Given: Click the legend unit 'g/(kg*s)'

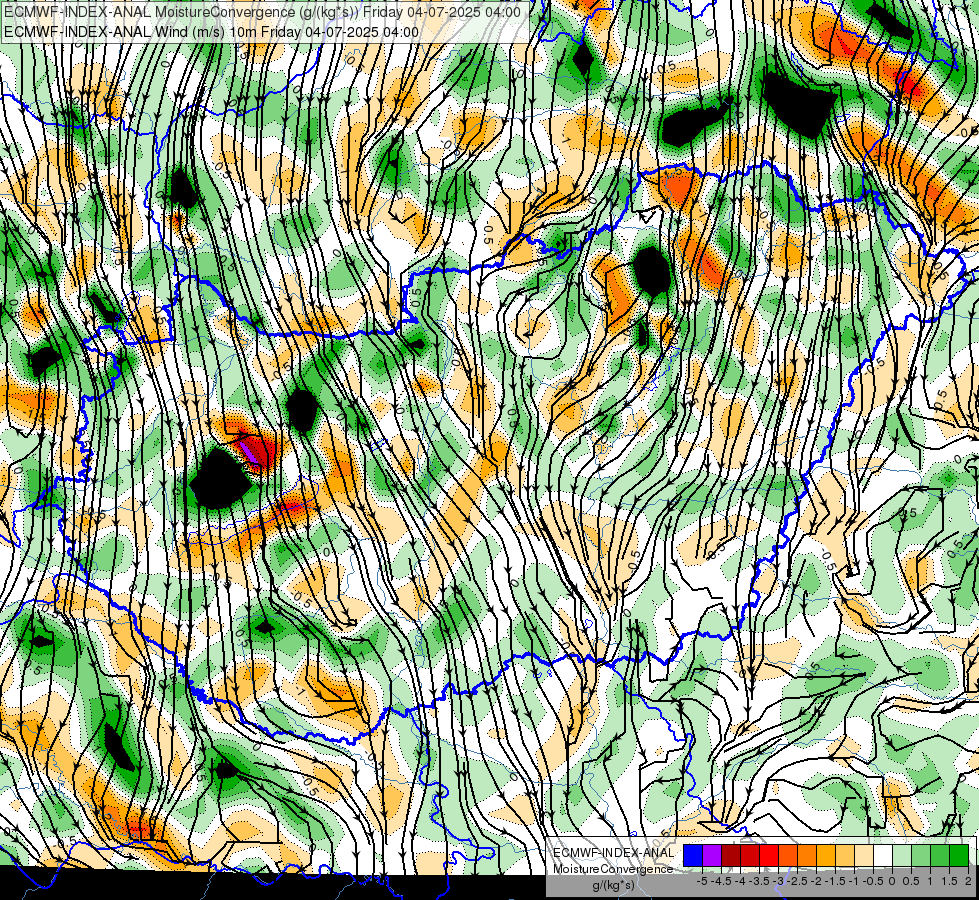Looking at the screenshot, I should pos(613,886).
